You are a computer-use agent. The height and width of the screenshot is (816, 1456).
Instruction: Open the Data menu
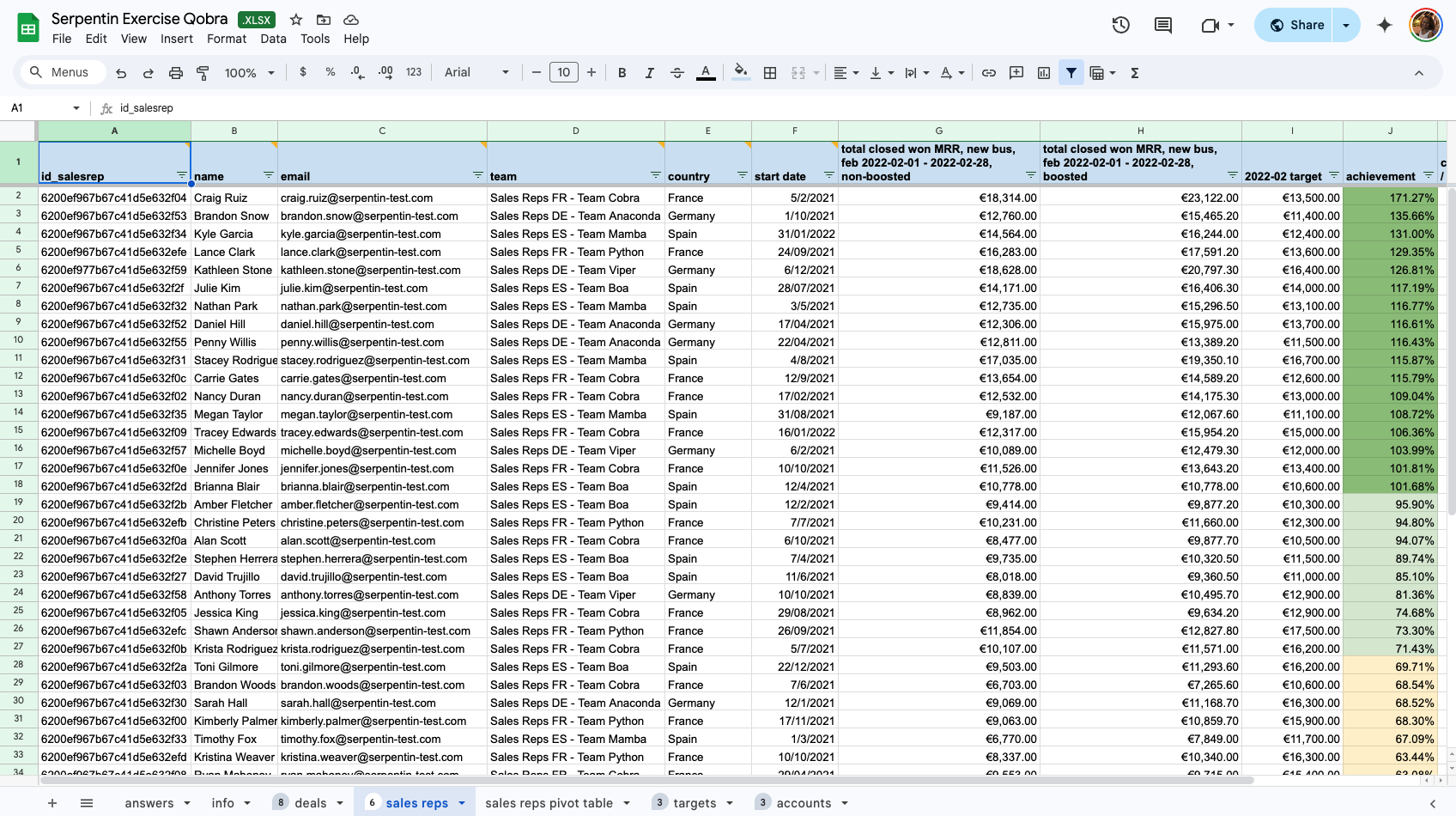click(273, 39)
